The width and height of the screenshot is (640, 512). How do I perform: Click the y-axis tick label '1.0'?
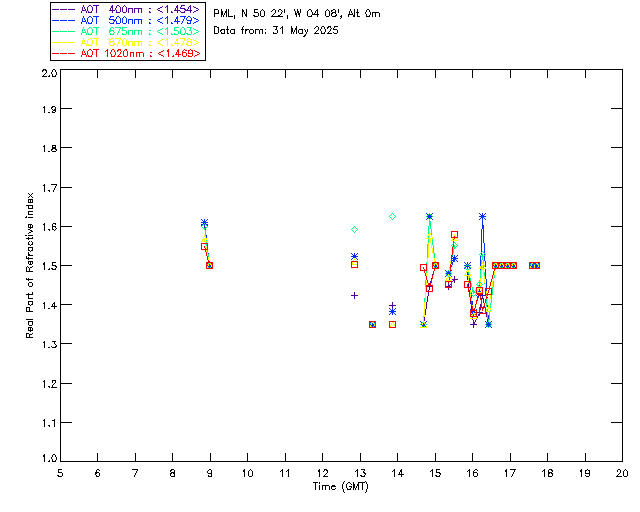tap(49, 458)
